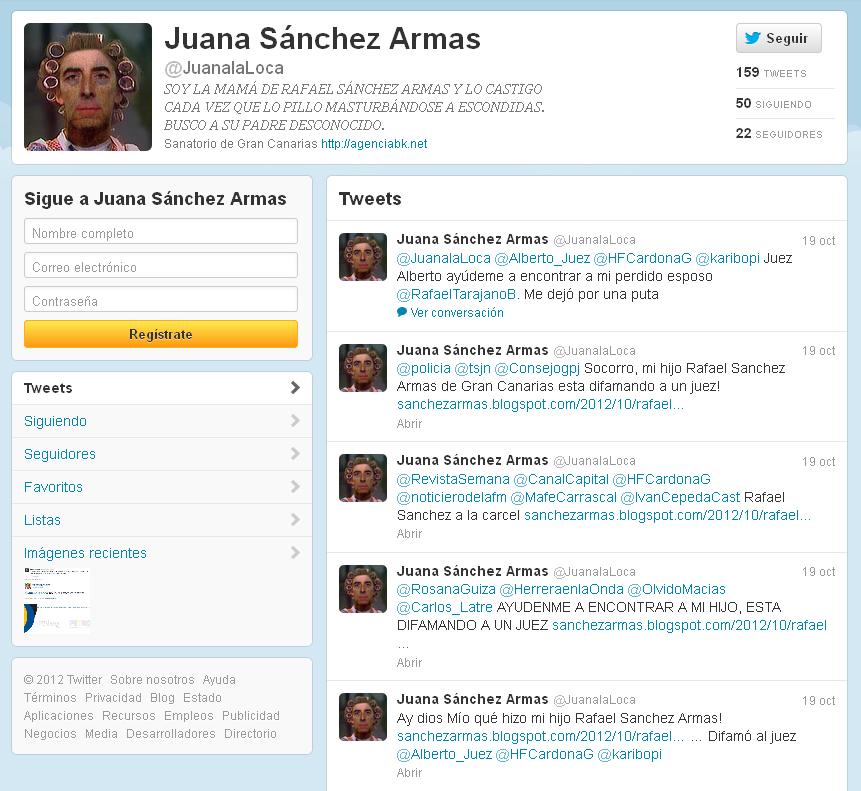Click the chevron arrow beside Seguidores

(295, 453)
